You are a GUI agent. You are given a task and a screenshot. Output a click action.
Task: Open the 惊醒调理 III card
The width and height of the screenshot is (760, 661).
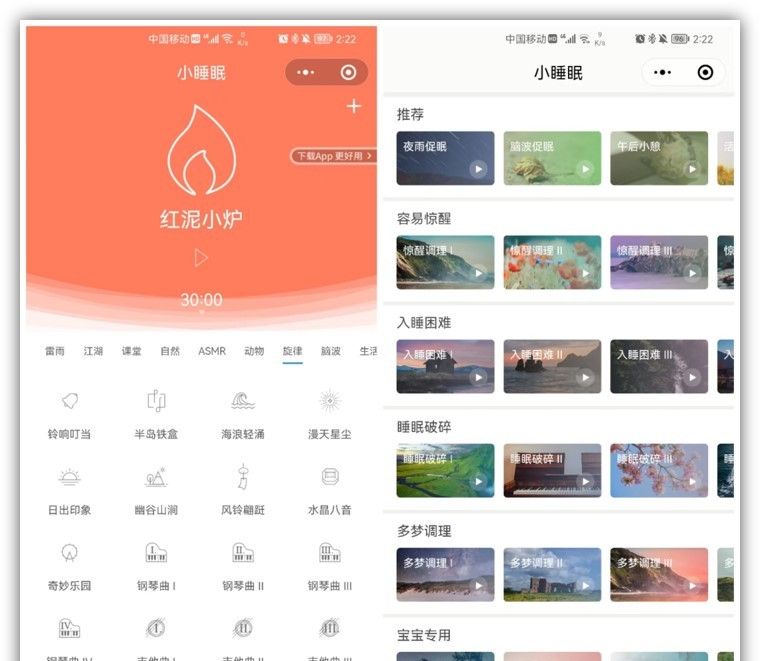coord(659,262)
